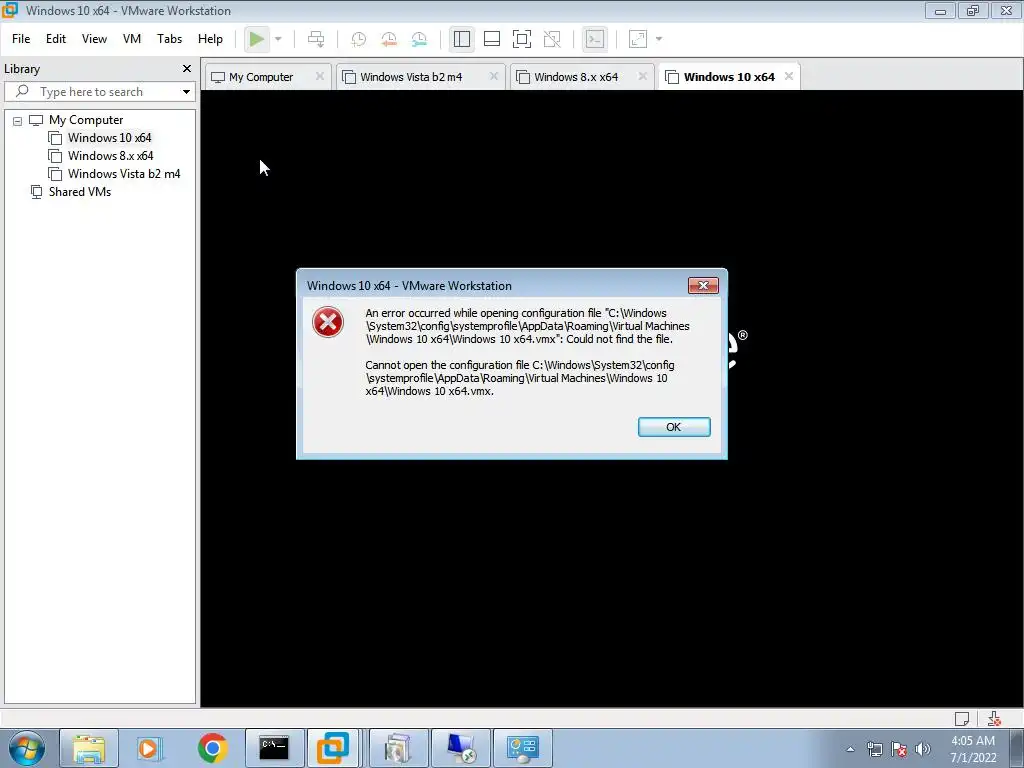Open the Edit menu
The image size is (1024, 768).
point(56,39)
